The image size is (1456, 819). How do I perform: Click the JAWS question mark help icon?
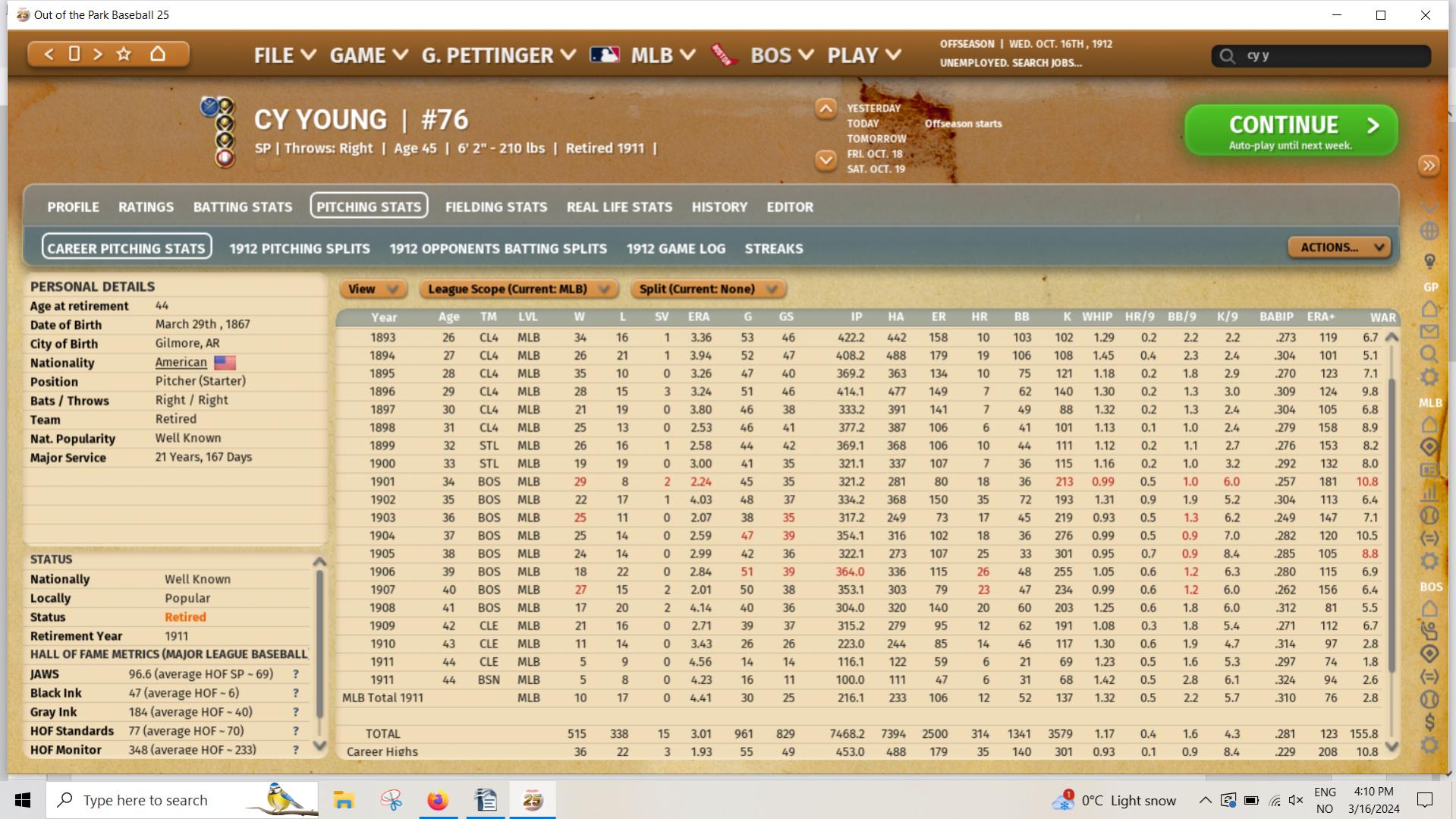pos(296,674)
